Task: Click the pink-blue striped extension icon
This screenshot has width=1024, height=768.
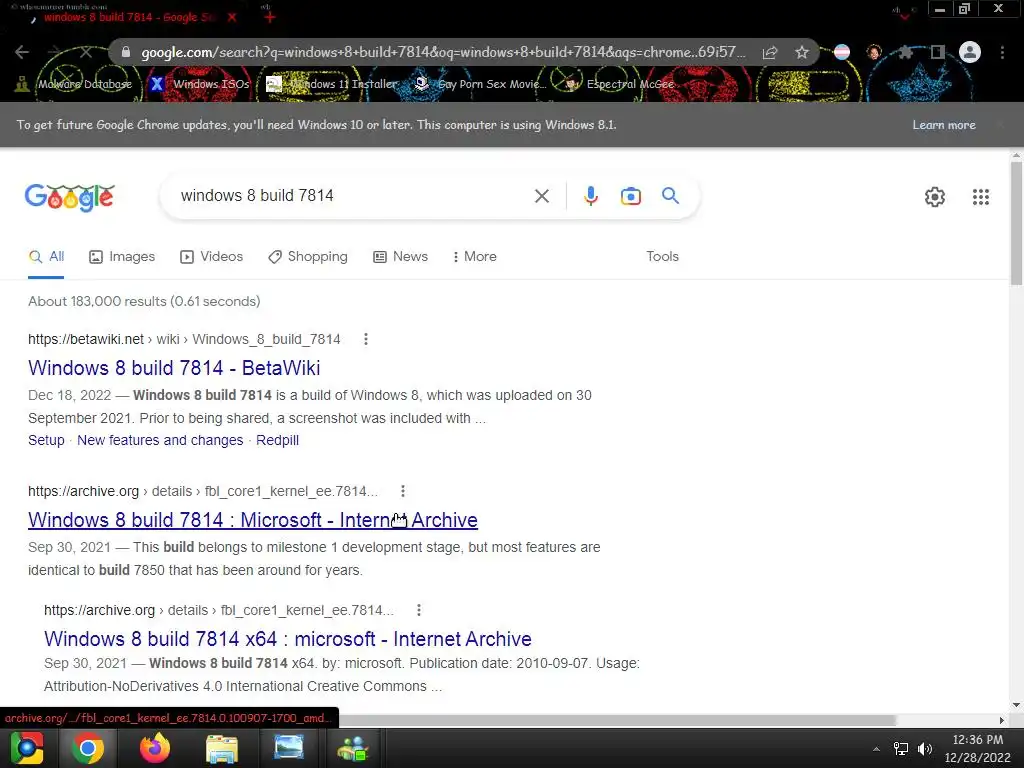Action: tap(842, 52)
